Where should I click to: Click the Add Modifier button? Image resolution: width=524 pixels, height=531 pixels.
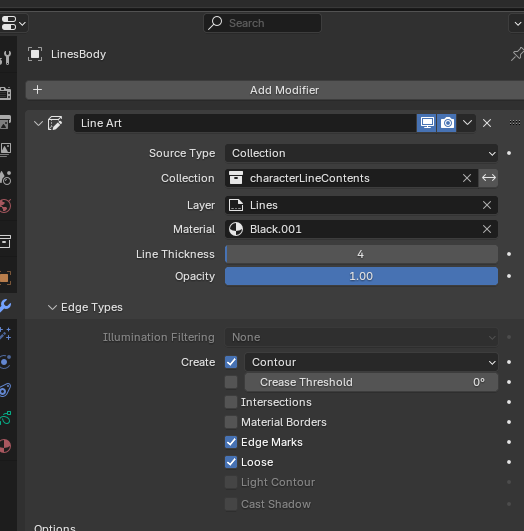coord(275,90)
